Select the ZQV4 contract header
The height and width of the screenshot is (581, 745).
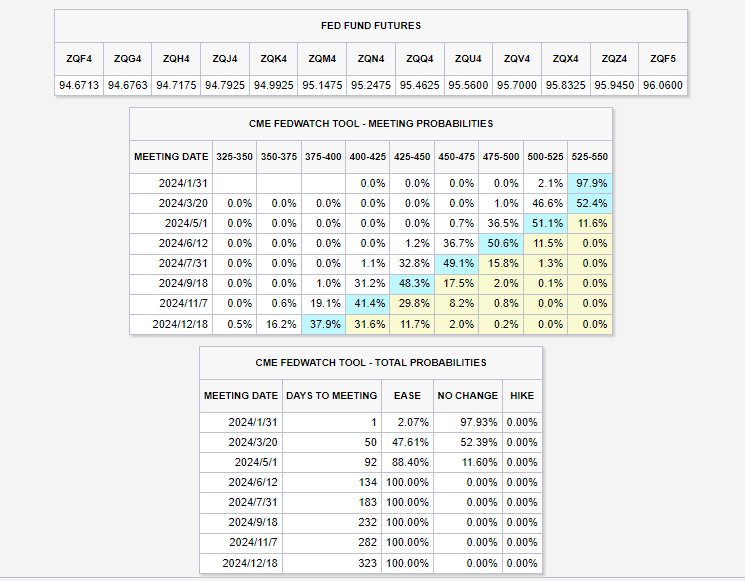517,59
